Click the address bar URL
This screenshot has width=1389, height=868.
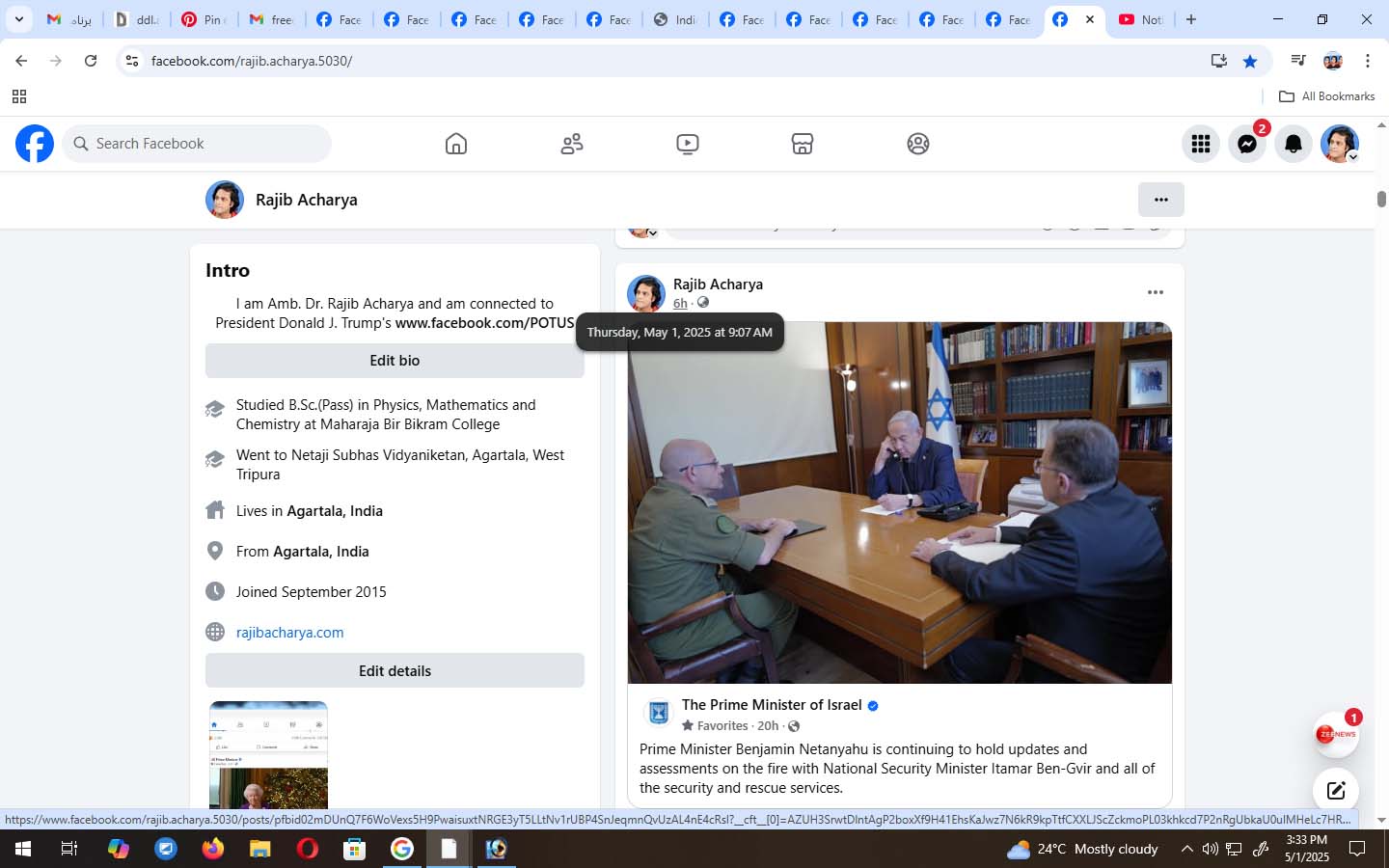tap(252, 61)
